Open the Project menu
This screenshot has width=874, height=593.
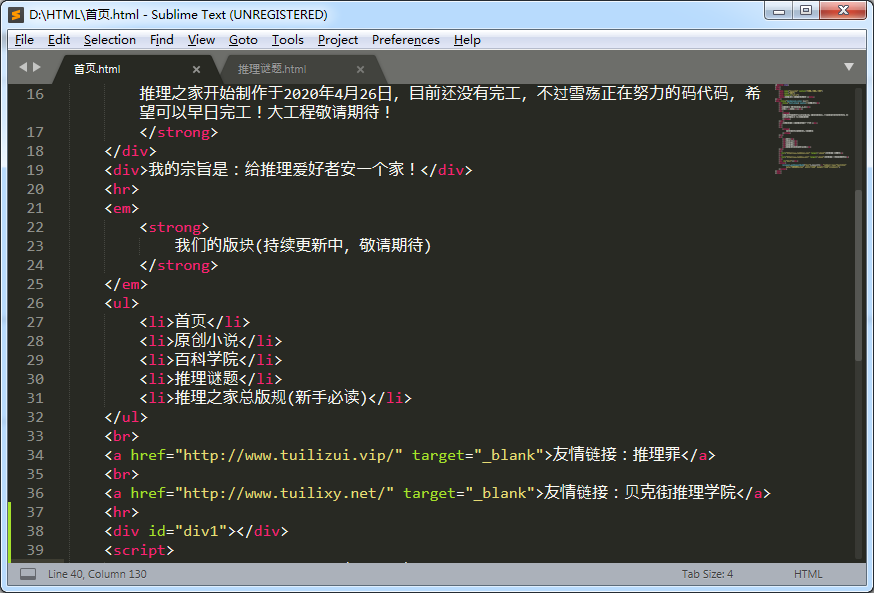(337, 40)
